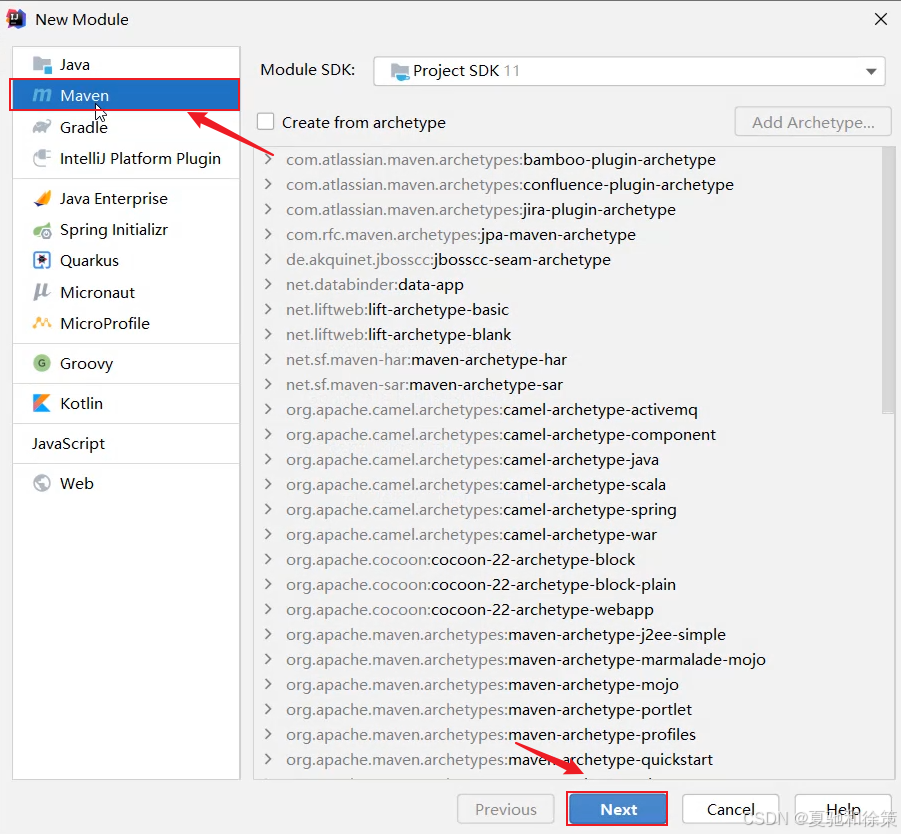901x834 pixels.
Task: Expand net.databinder data-app entry
Action: [x=268, y=284]
